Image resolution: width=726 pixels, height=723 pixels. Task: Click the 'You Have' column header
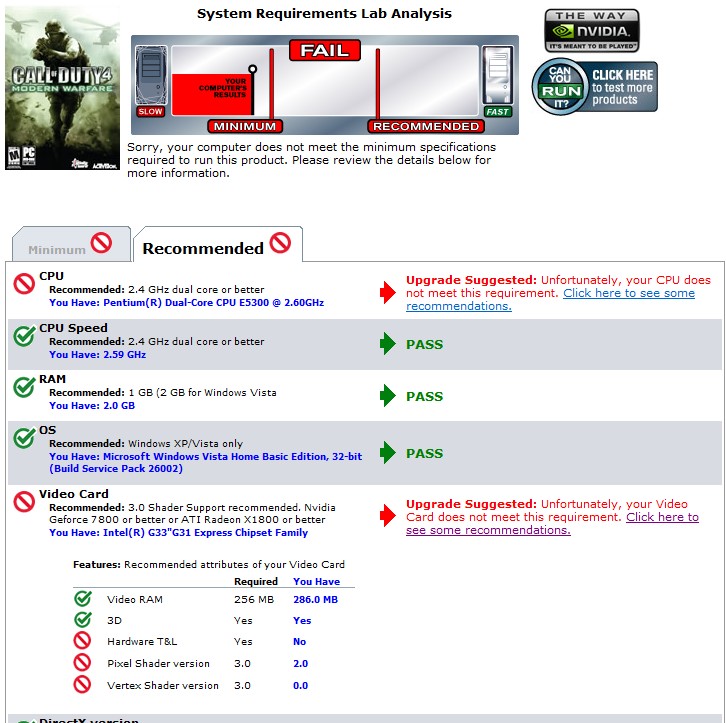click(317, 581)
